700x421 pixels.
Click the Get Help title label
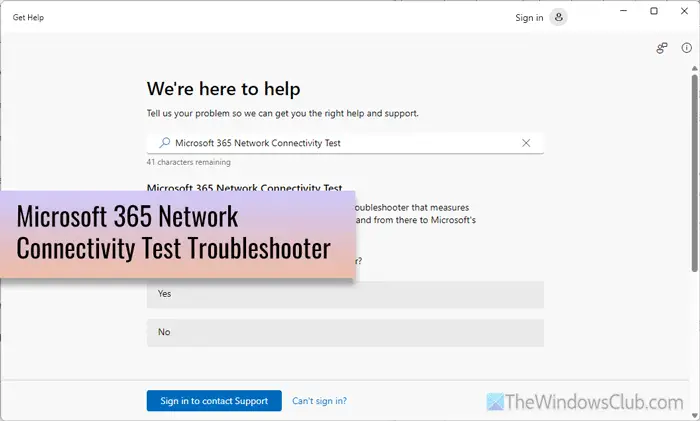click(28, 17)
